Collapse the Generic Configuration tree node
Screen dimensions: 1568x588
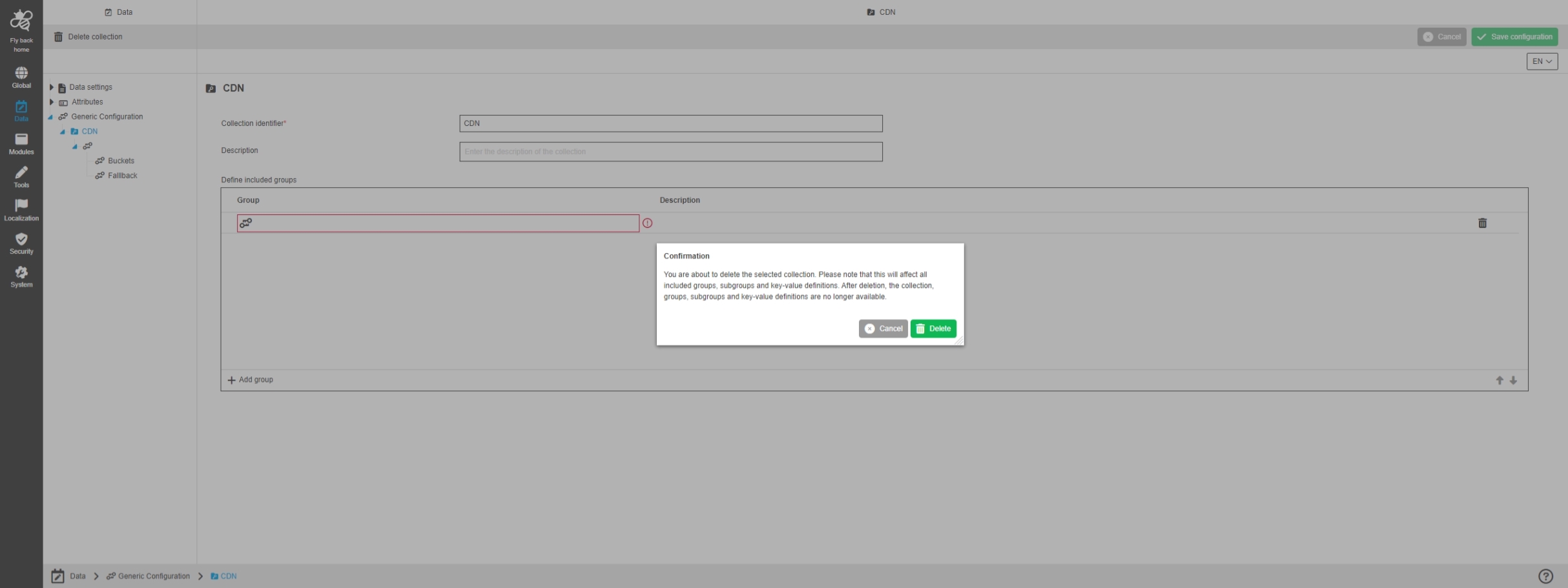click(50, 117)
